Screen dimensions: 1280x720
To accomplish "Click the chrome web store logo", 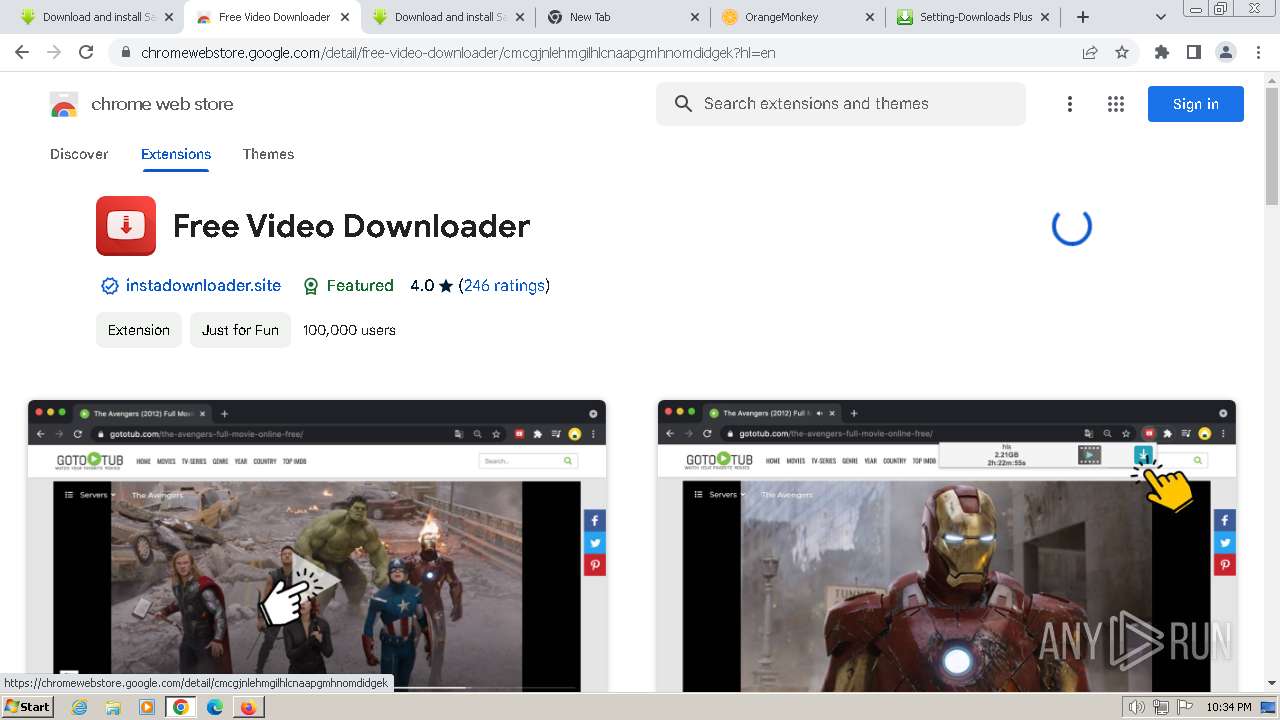I will click(142, 104).
